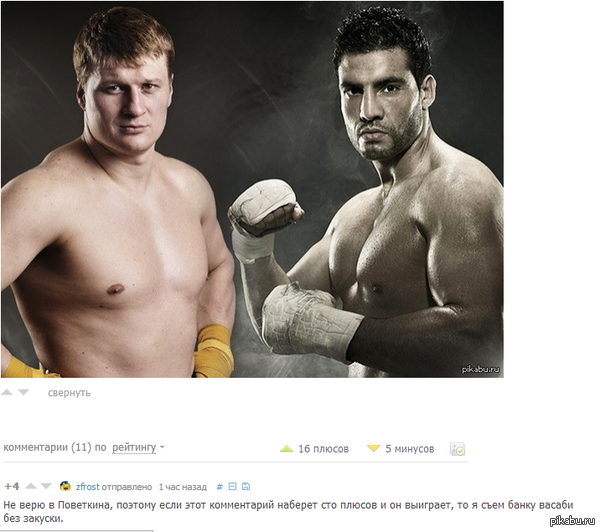Upvote zfrost's comment with the up arrow
Screen dimensions: 600x532
point(31,486)
